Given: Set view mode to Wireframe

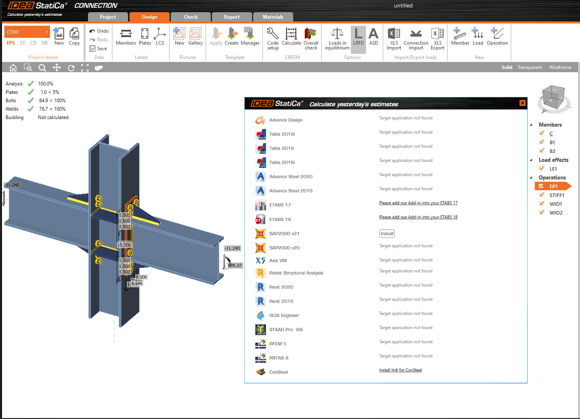Looking at the screenshot, I should [x=560, y=67].
